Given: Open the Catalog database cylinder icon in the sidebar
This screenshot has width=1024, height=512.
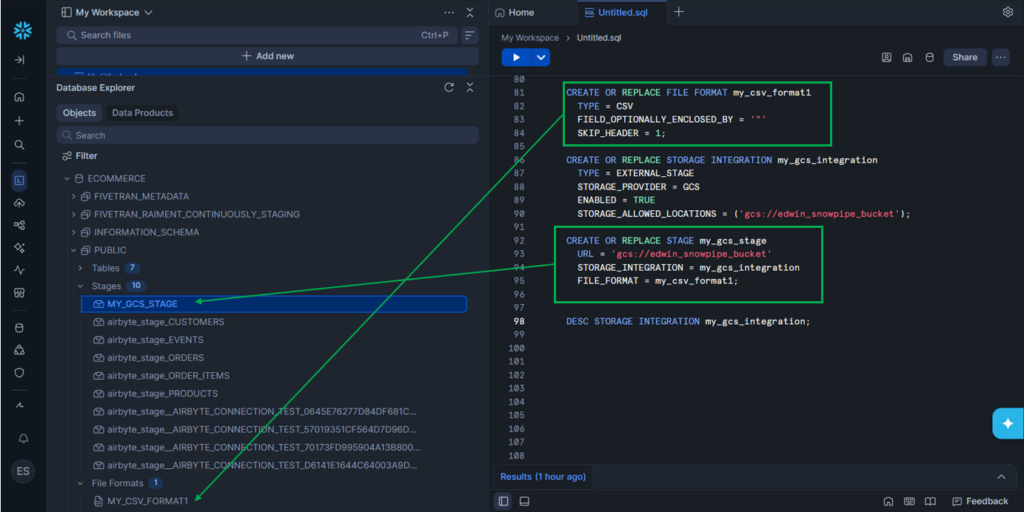Looking at the screenshot, I should 20,328.
